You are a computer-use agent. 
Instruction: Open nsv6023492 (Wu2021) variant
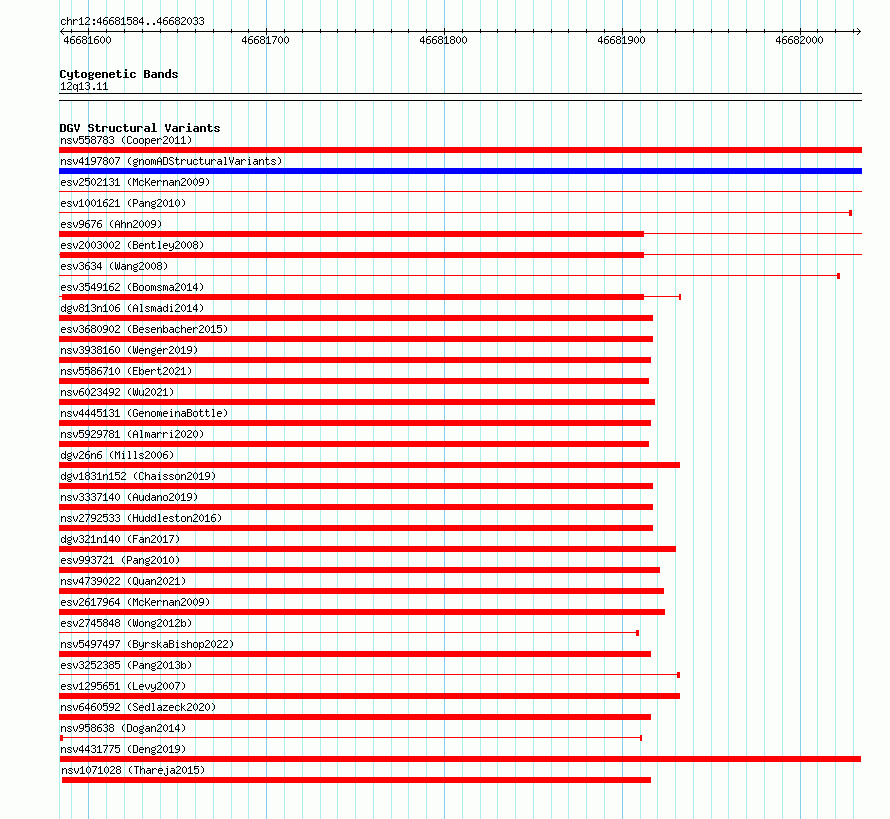pos(117,392)
